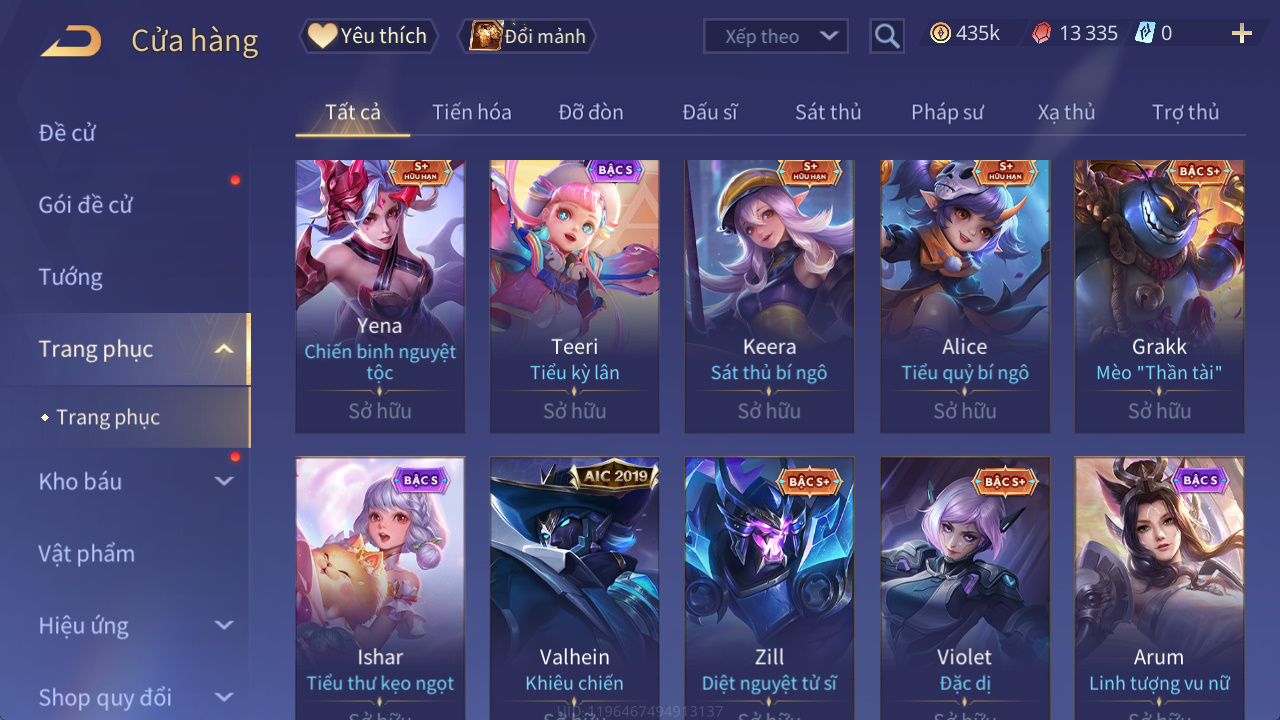The width and height of the screenshot is (1280, 720).
Task: Switch to the Pháp sư tab
Action: tap(947, 112)
